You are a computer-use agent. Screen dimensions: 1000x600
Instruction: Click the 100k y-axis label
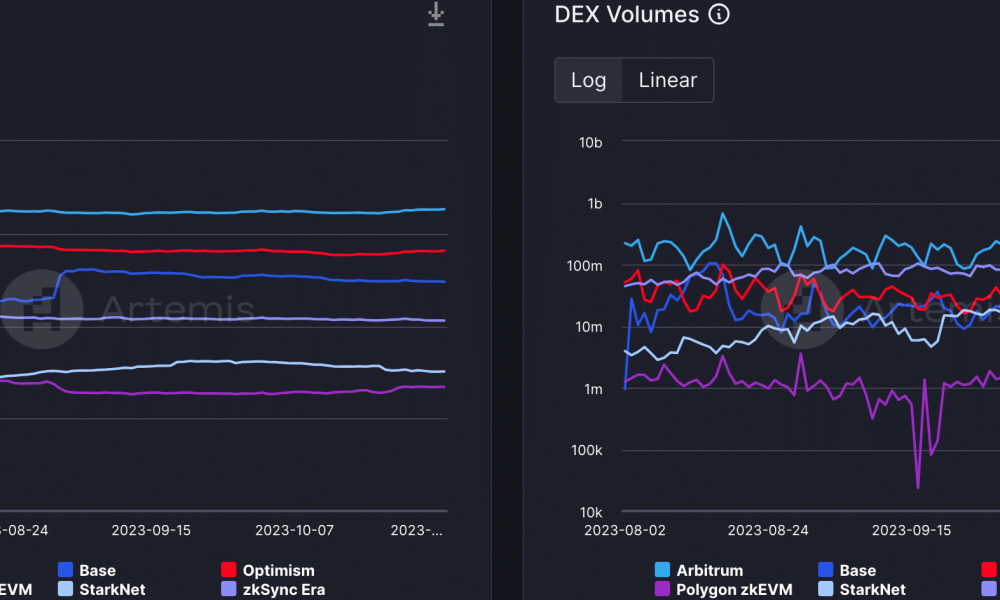click(x=587, y=451)
